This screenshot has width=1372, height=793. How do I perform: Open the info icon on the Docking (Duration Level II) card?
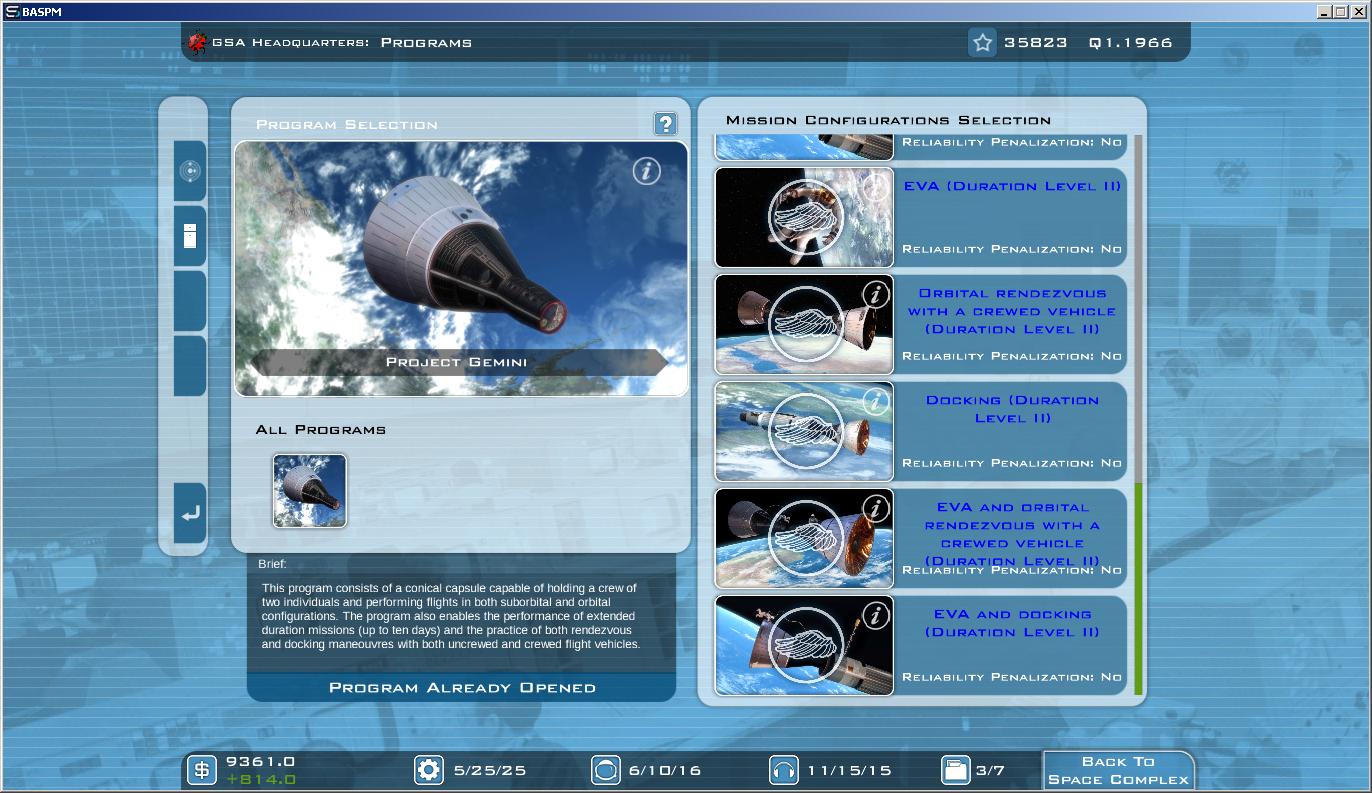coord(876,401)
